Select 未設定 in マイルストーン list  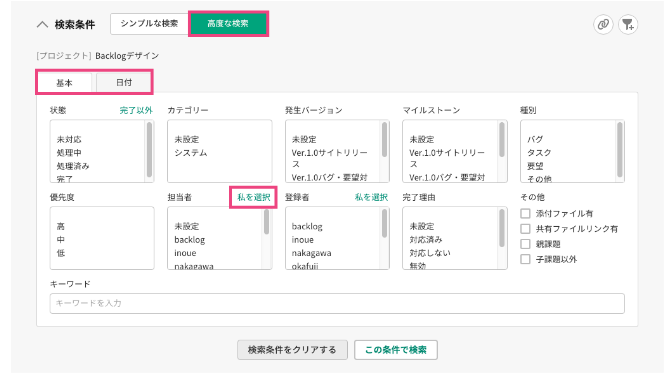coord(422,139)
